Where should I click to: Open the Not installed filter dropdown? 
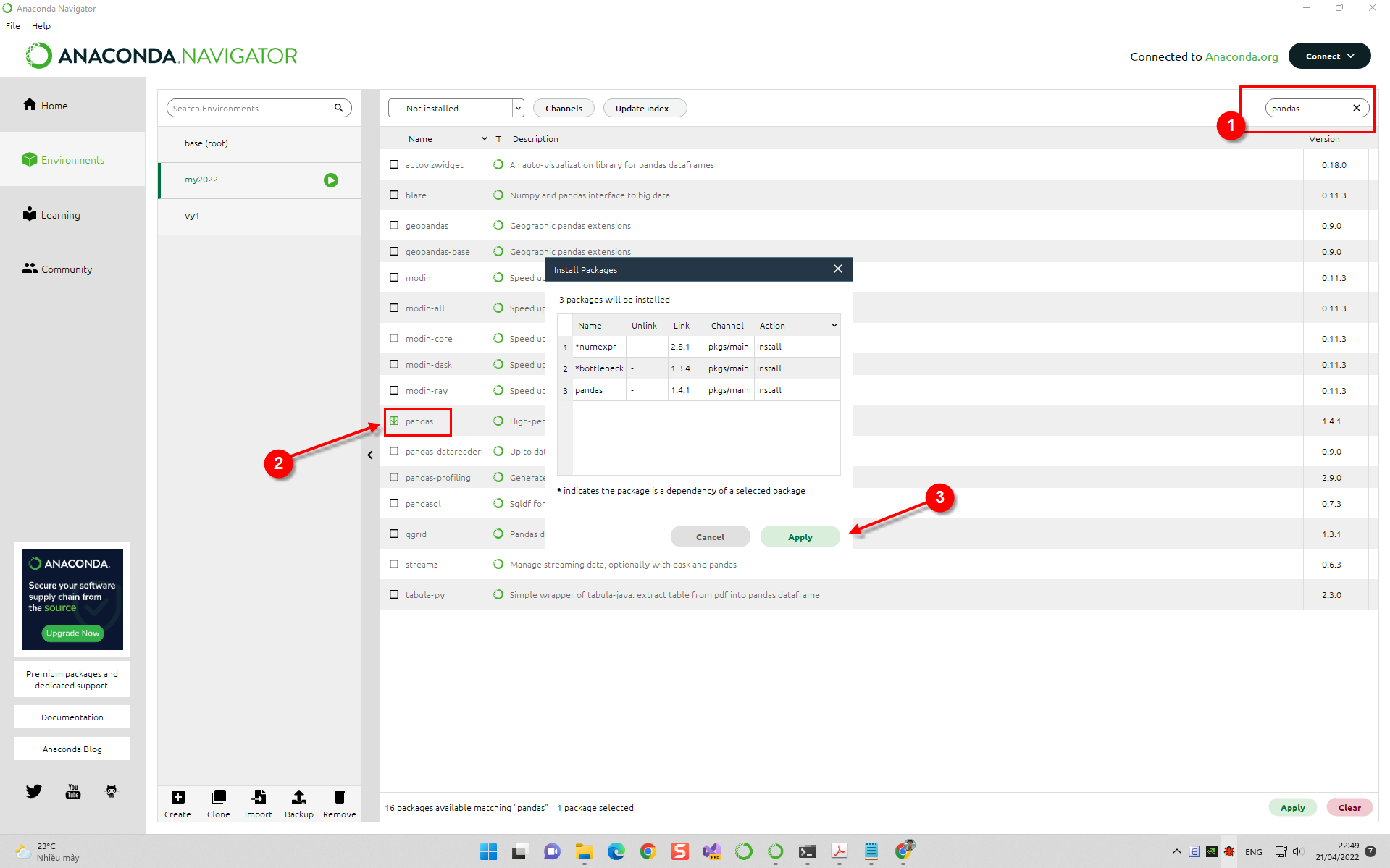(x=456, y=108)
